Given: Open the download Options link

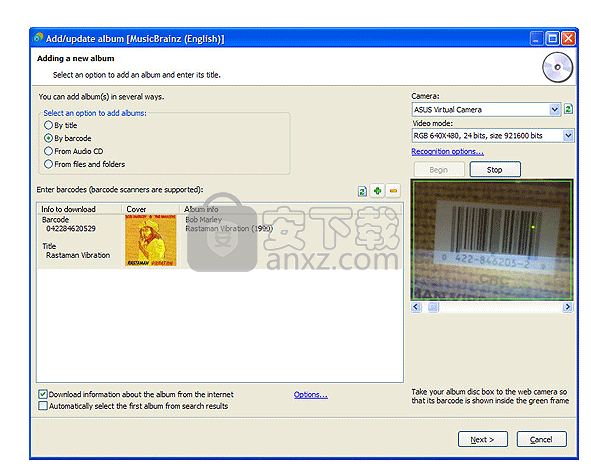Looking at the screenshot, I should (x=311, y=395).
